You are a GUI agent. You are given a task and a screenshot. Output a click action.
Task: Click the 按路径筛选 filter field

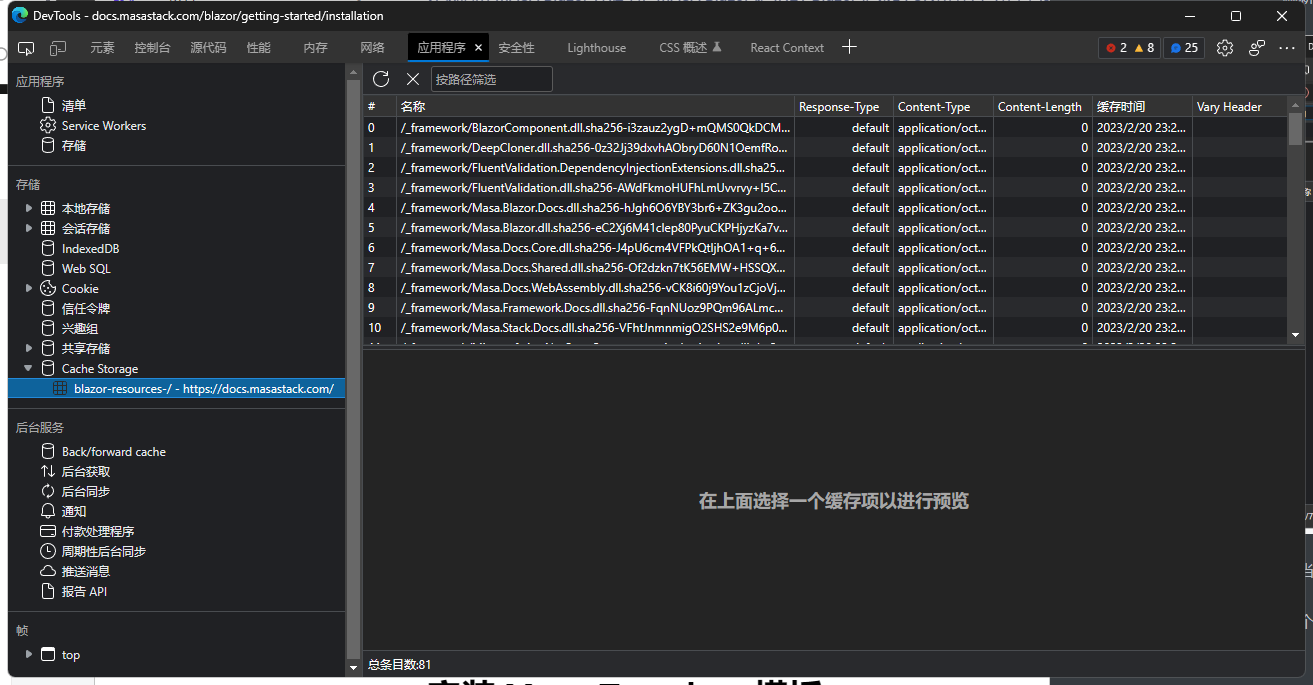click(490, 78)
